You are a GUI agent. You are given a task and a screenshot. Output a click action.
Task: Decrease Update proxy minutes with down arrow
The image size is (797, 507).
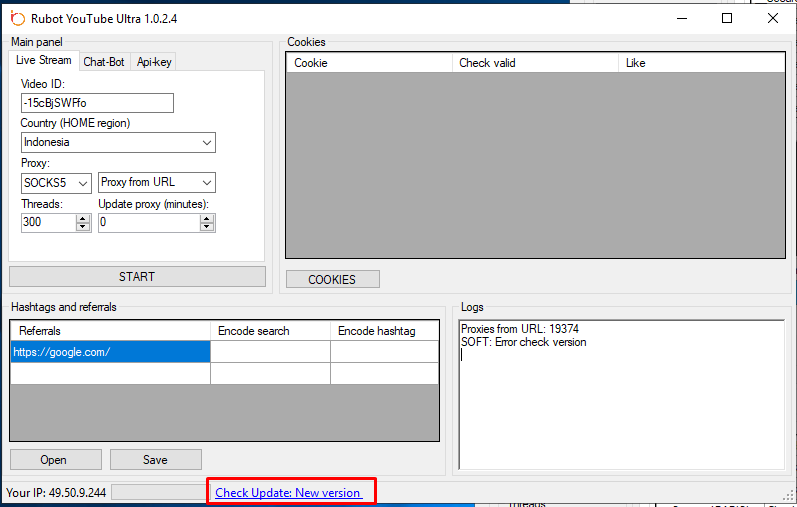coord(207,227)
